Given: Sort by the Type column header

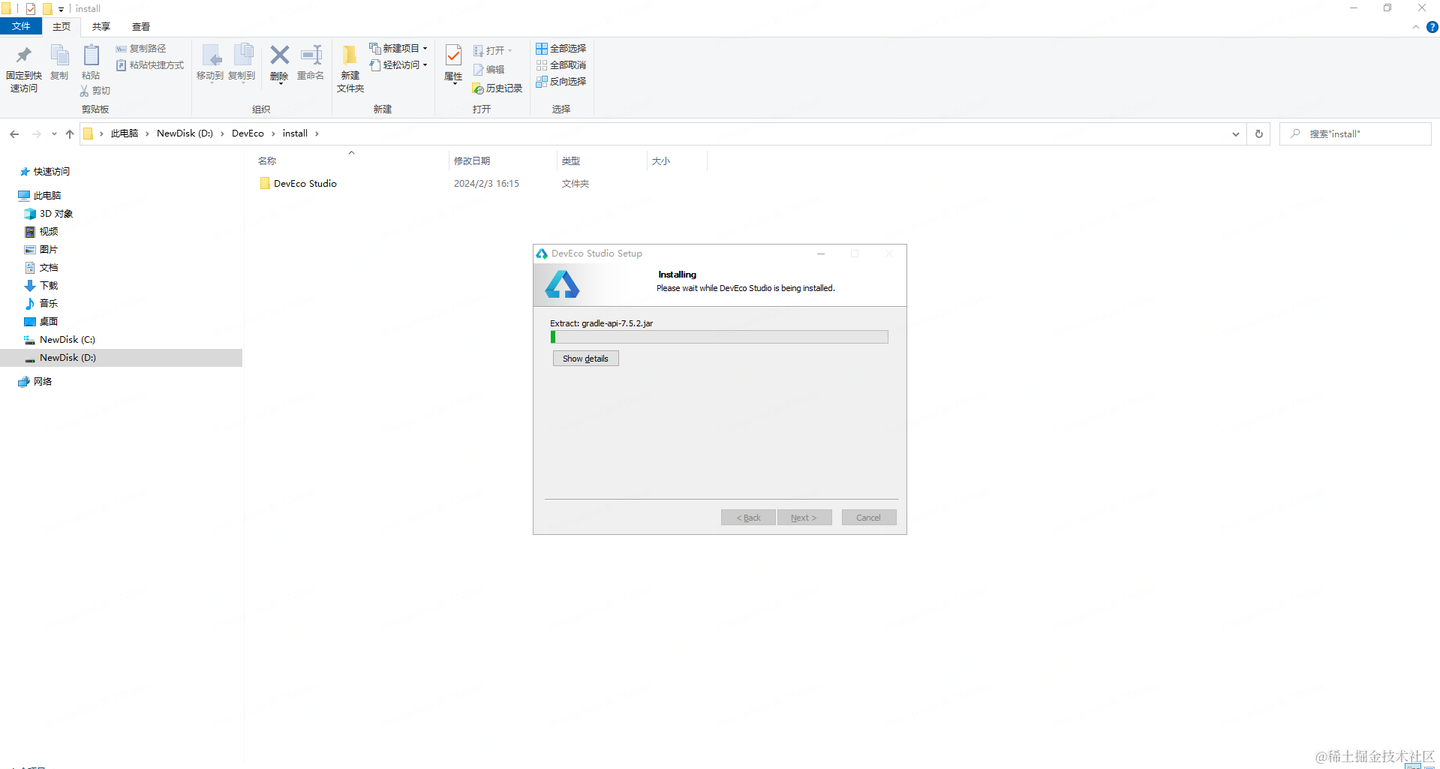Looking at the screenshot, I should (x=602, y=161).
